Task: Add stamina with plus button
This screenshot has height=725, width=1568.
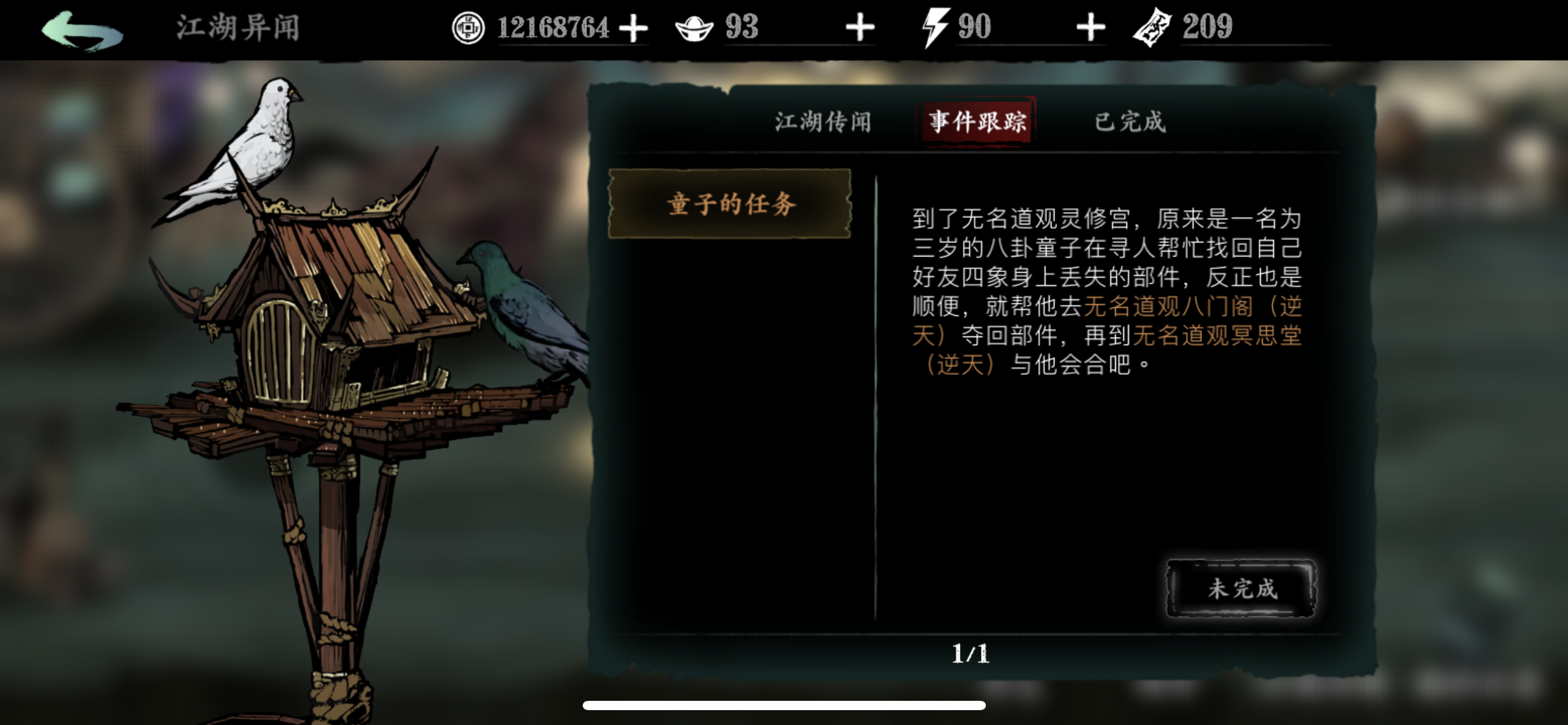Action: click(x=1091, y=28)
